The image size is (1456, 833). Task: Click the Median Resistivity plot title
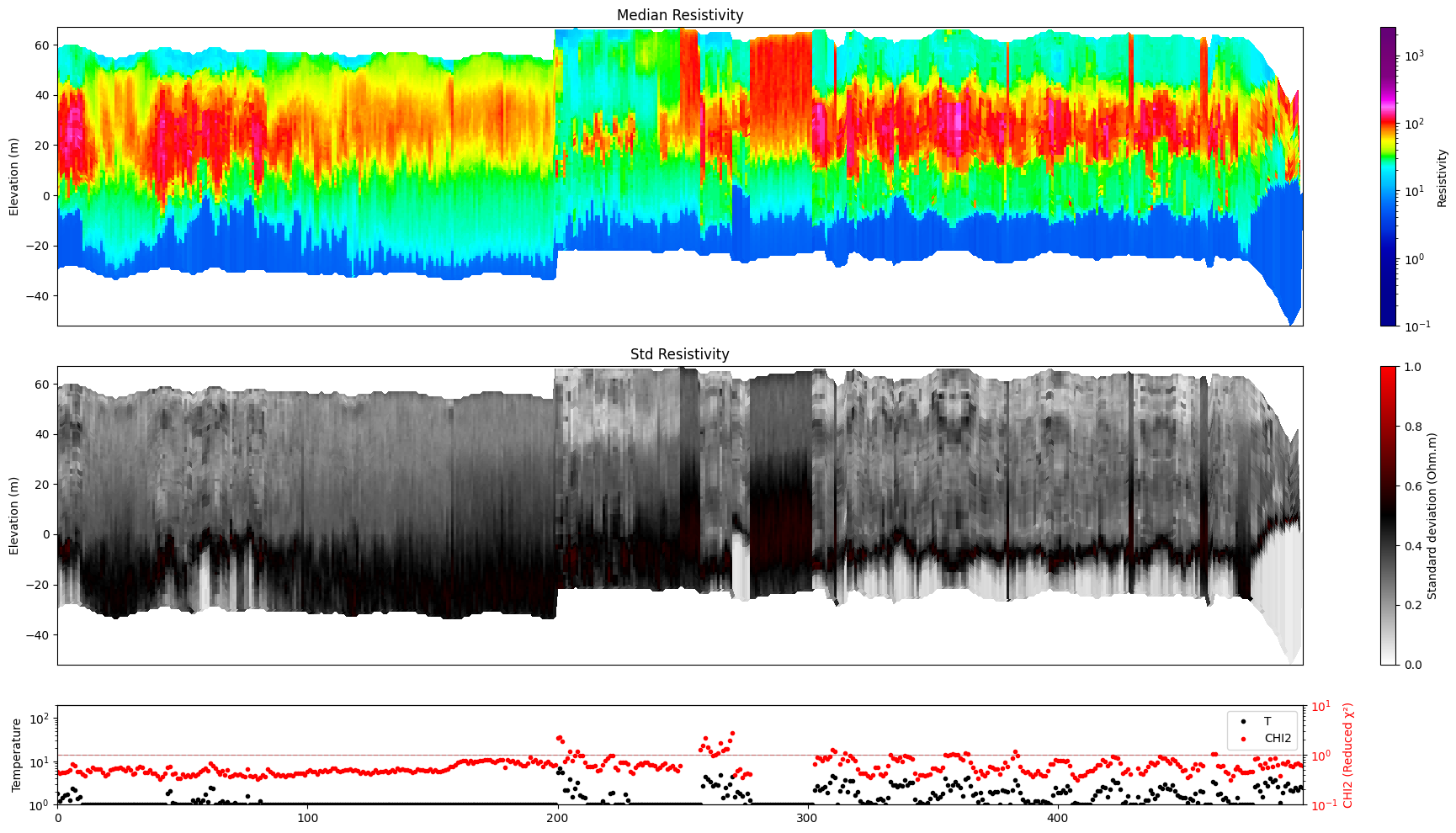[x=680, y=15]
